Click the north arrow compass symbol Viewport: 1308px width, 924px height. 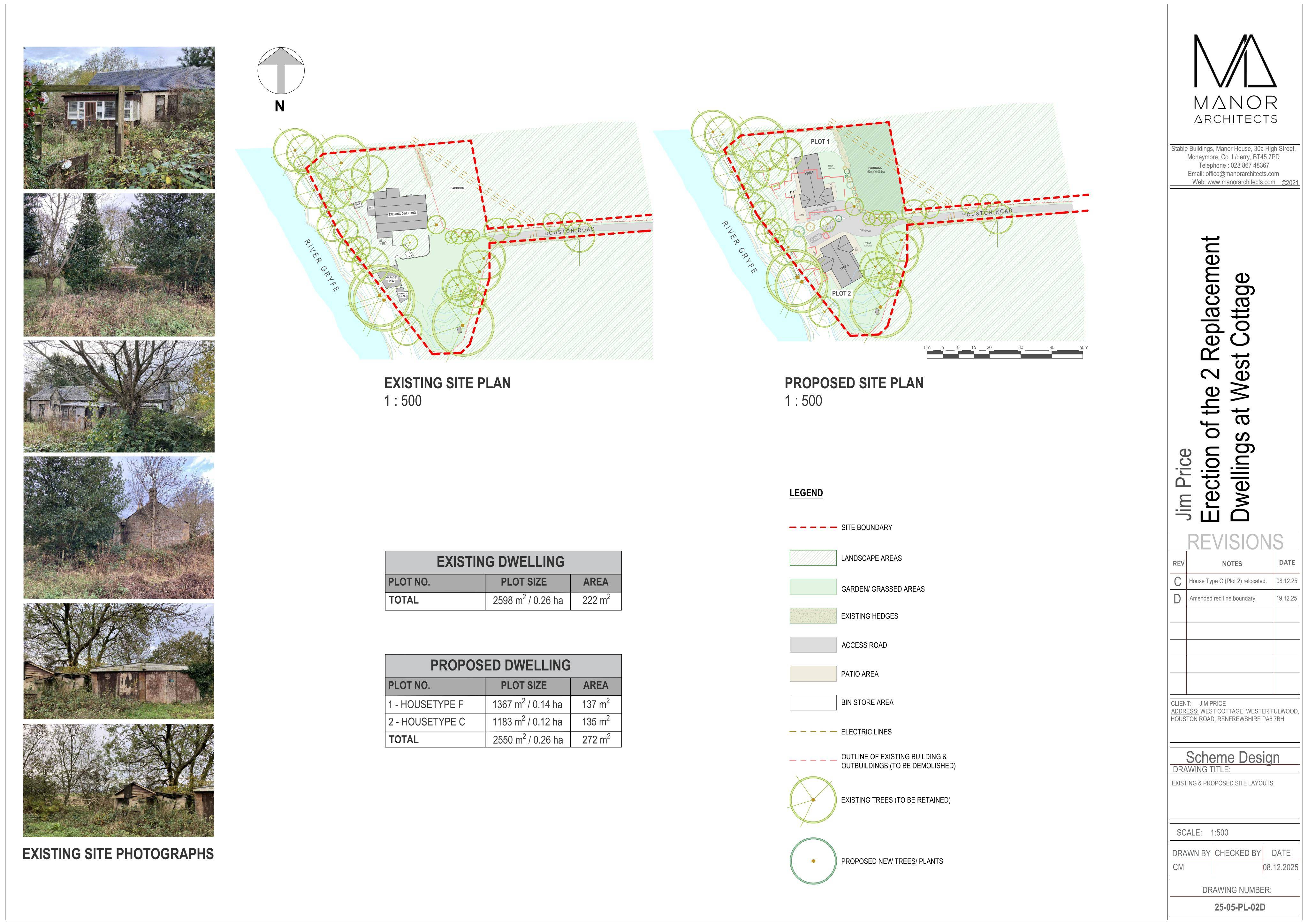tap(281, 71)
